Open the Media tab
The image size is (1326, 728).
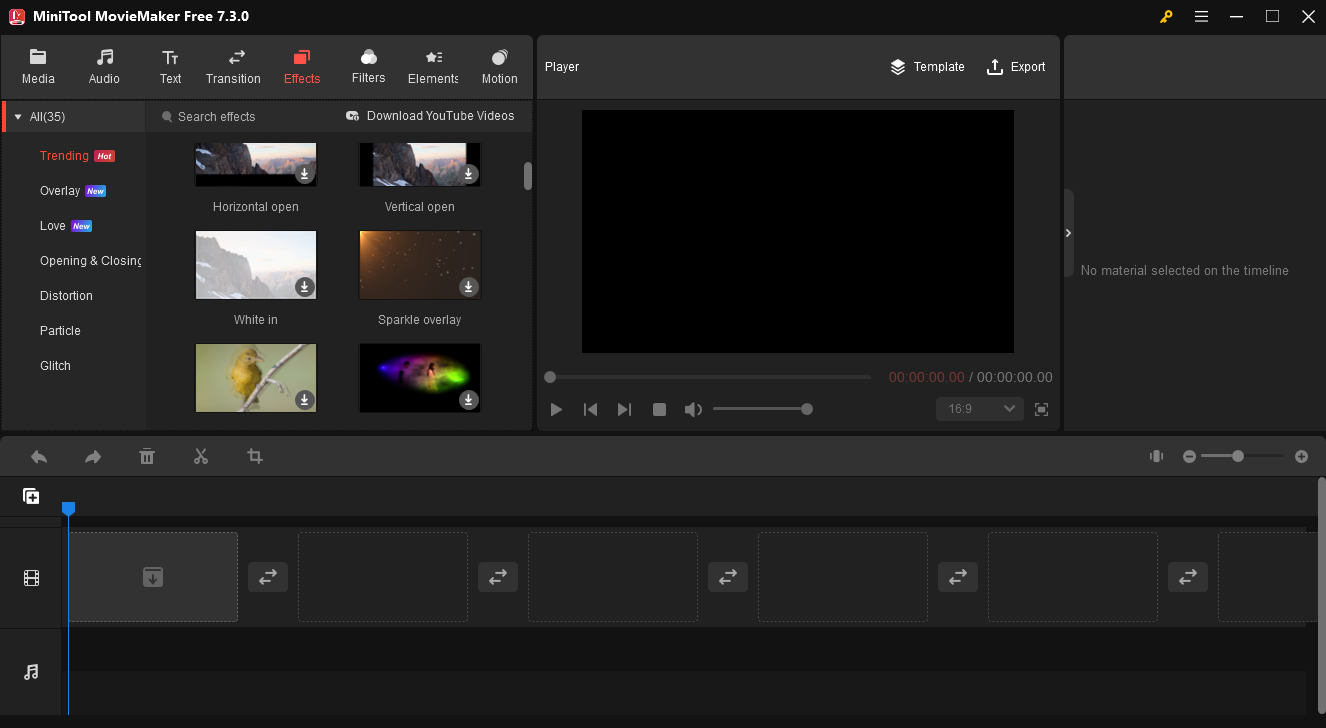coord(38,67)
